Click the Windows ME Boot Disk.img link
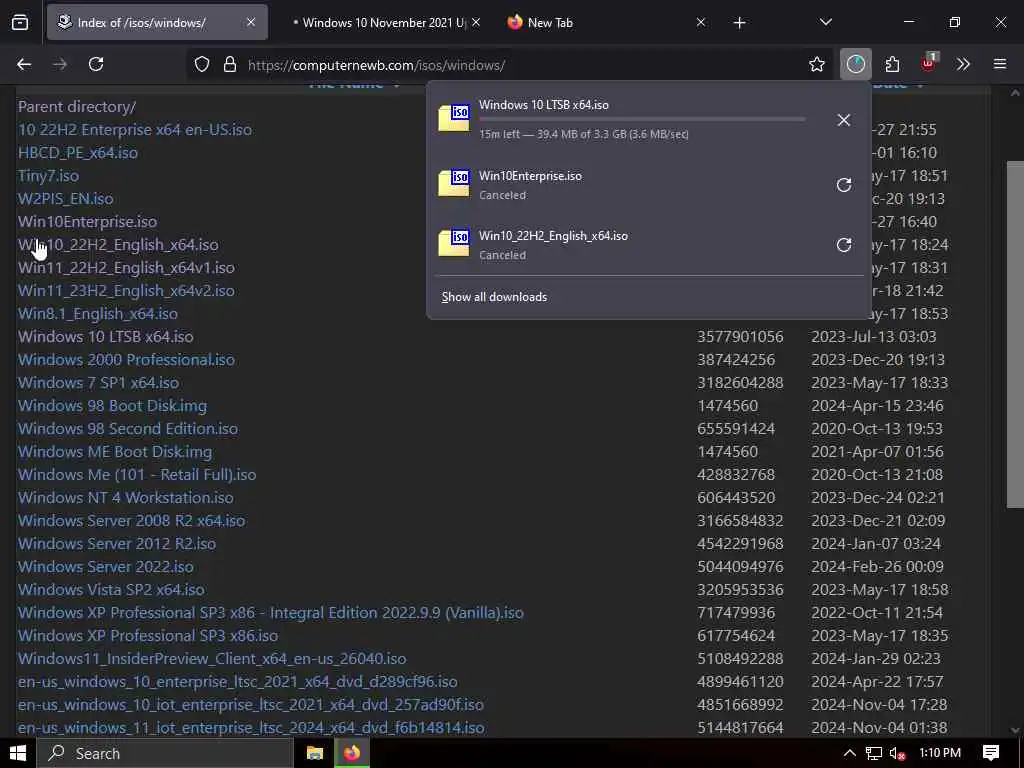Image resolution: width=1024 pixels, height=768 pixels. coord(115,451)
